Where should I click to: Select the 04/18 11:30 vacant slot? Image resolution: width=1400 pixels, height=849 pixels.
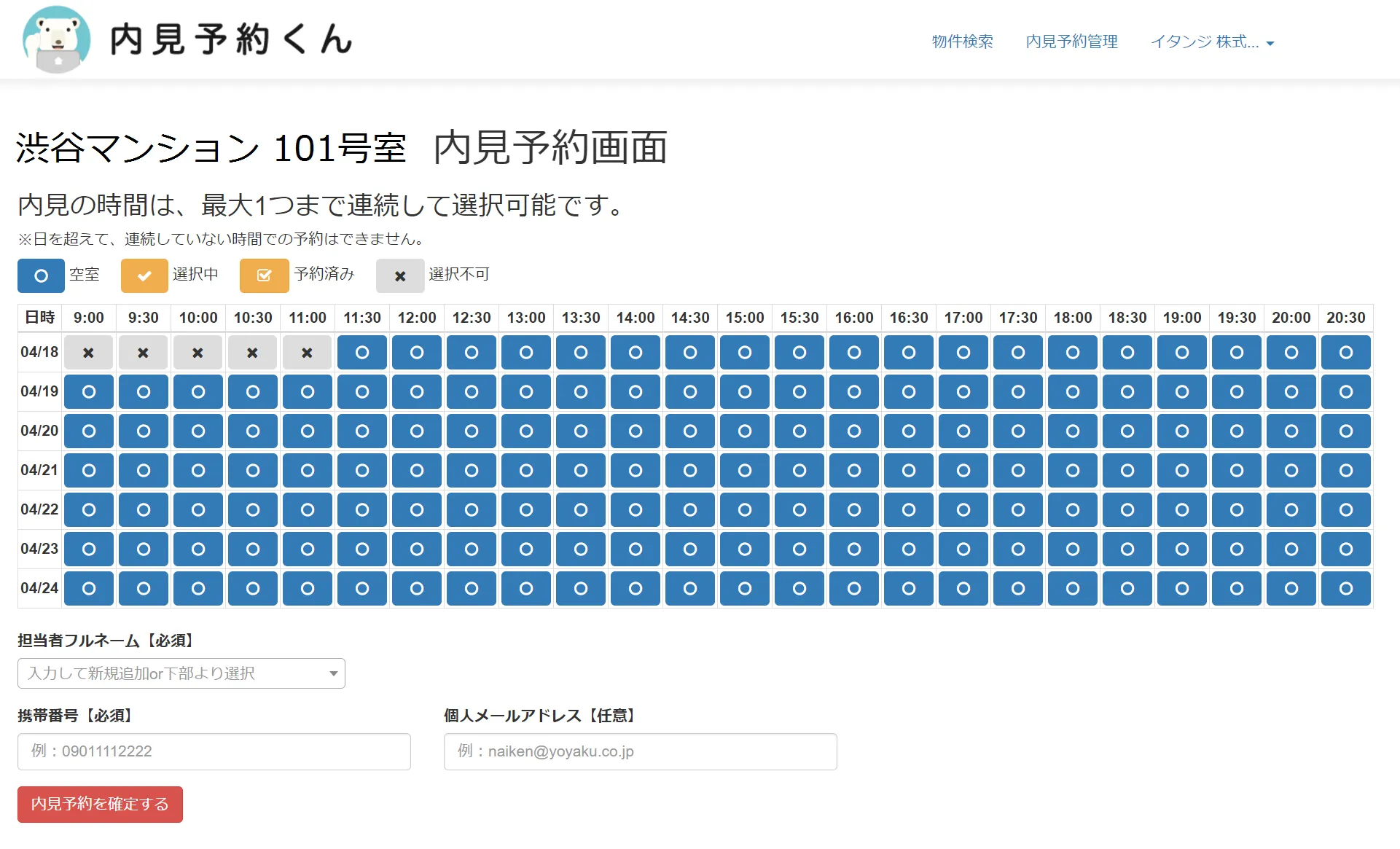point(362,353)
